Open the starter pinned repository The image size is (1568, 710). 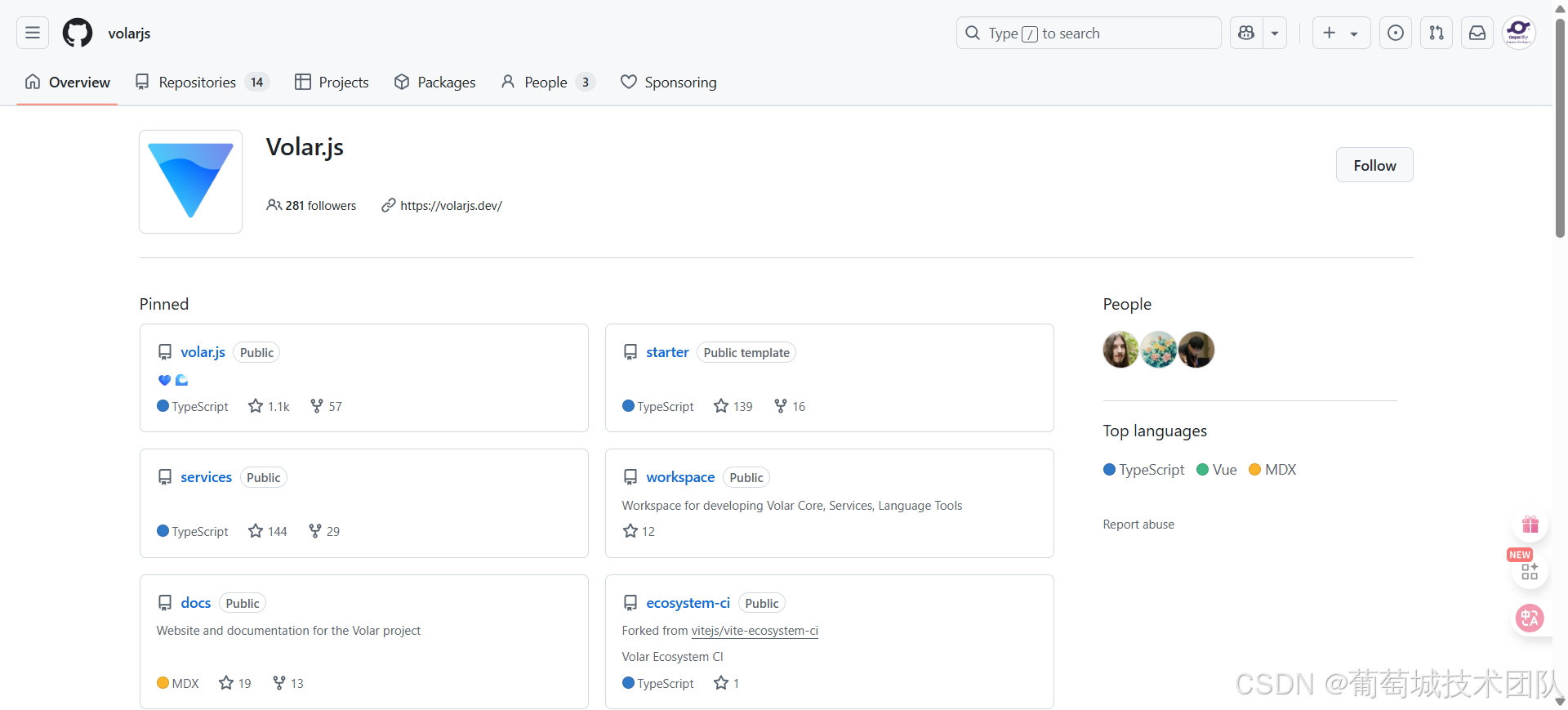point(667,352)
